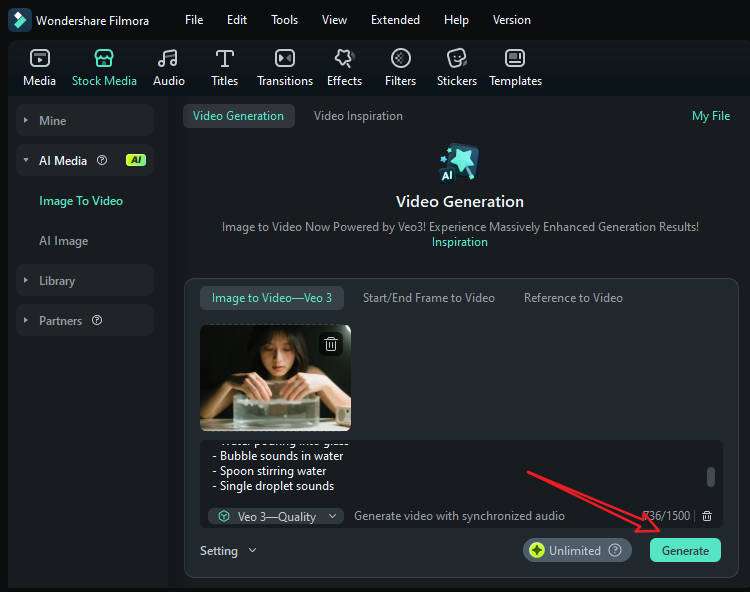This screenshot has width=750, height=592.
Task: Open the Veo 3—Quality model dropdown
Action: point(276,516)
